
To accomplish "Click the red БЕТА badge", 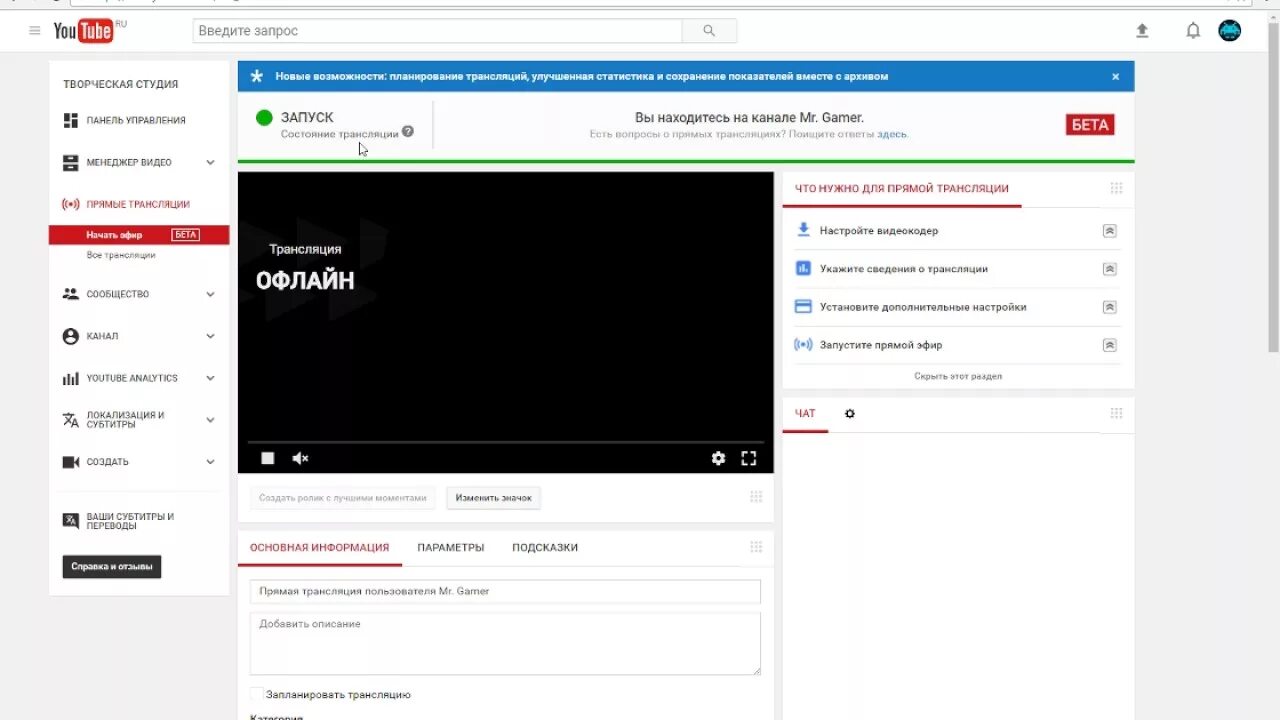I will point(1090,125).
